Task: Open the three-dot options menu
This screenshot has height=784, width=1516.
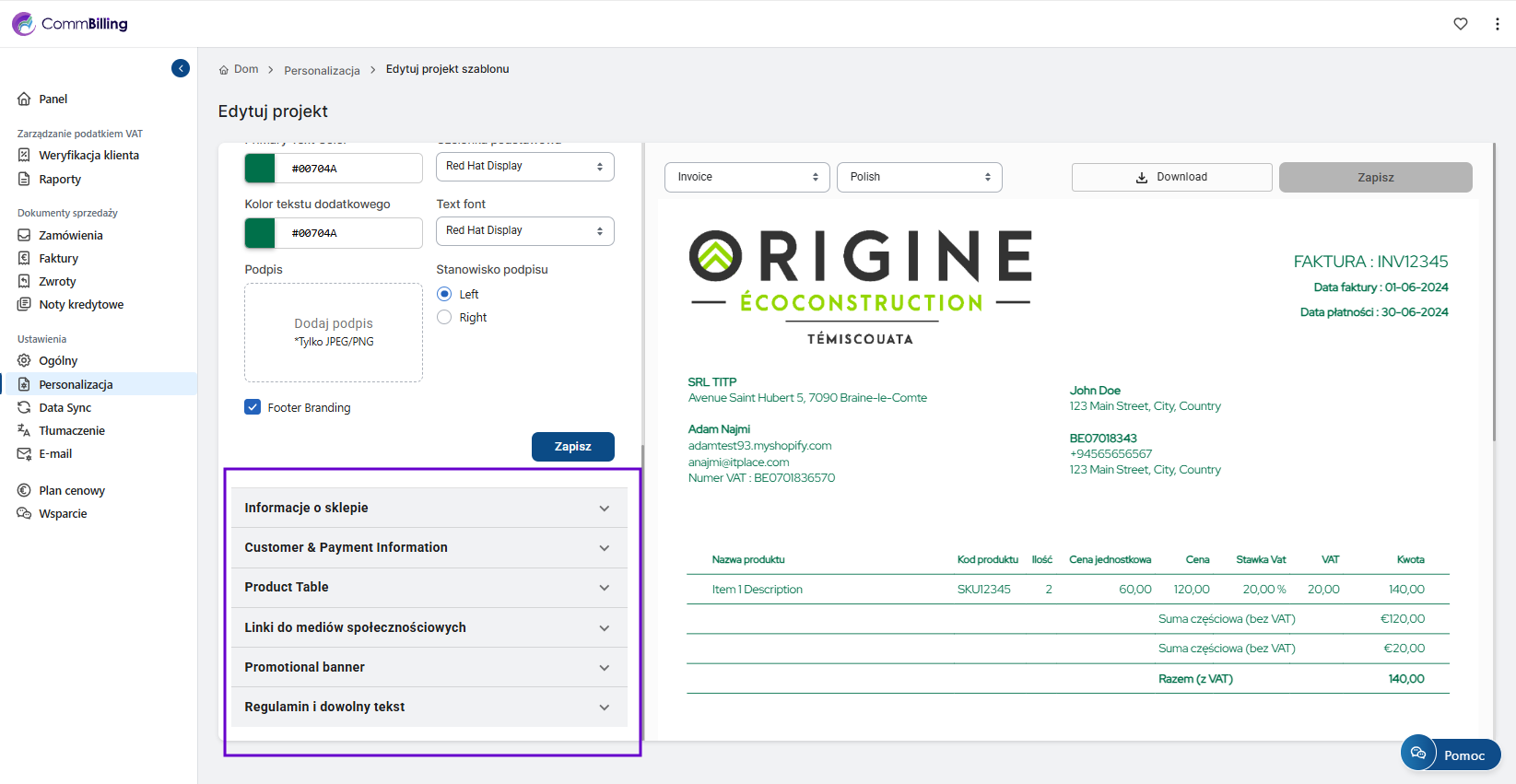Action: pyautogui.click(x=1497, y=24)
